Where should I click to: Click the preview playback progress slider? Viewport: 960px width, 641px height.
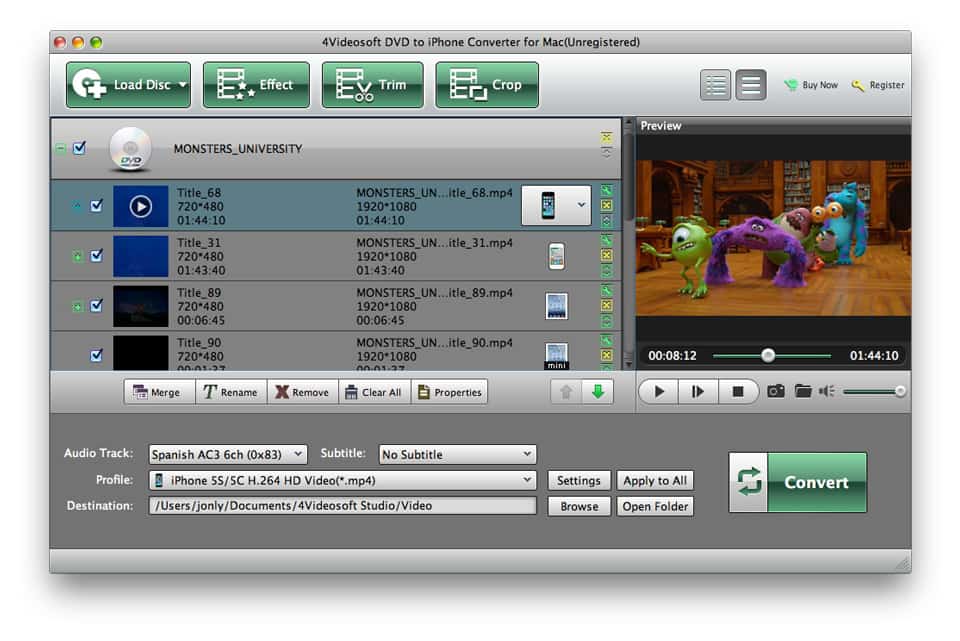[771, 355]
